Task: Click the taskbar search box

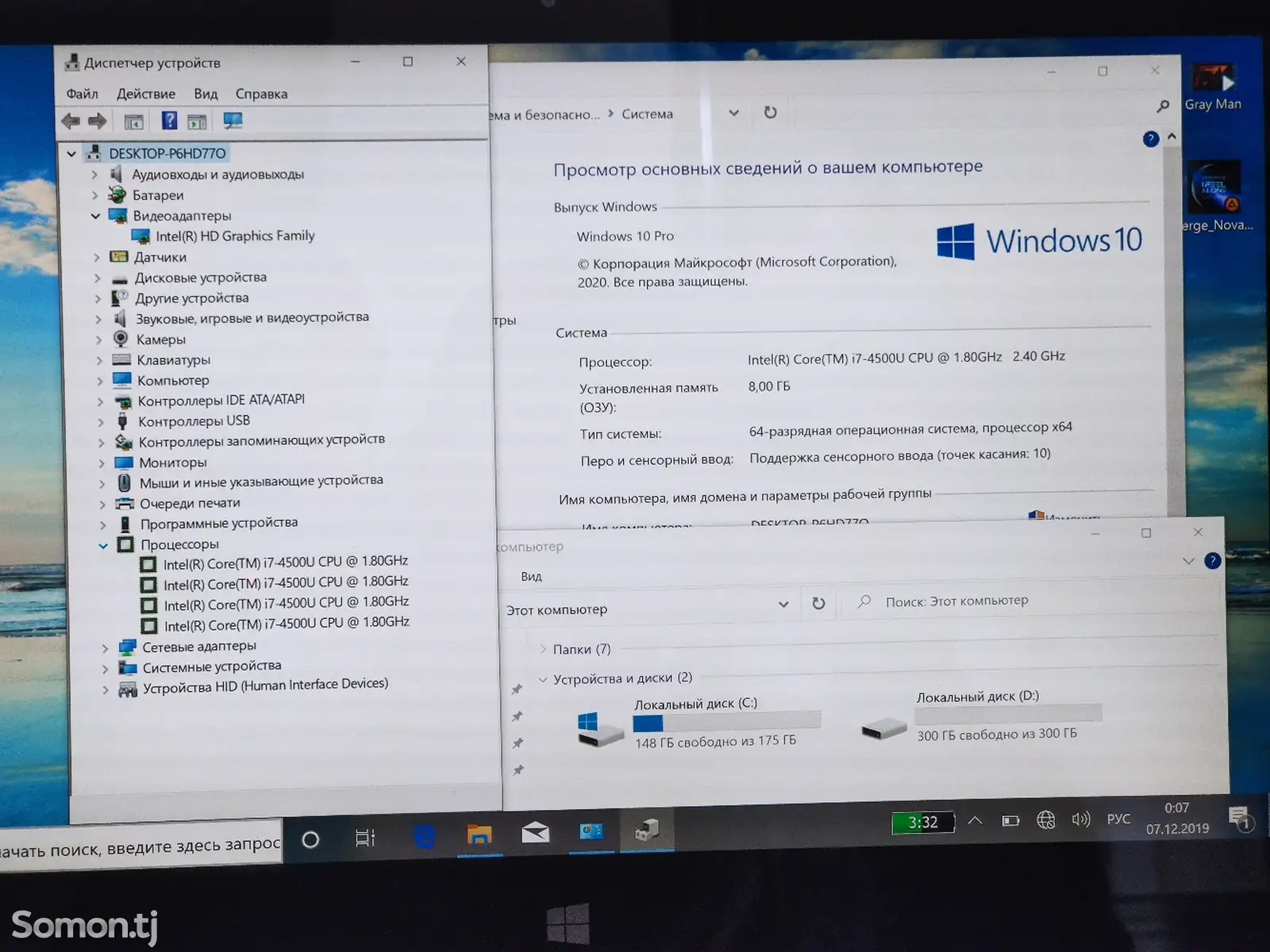Action: [x=140, y=847]
